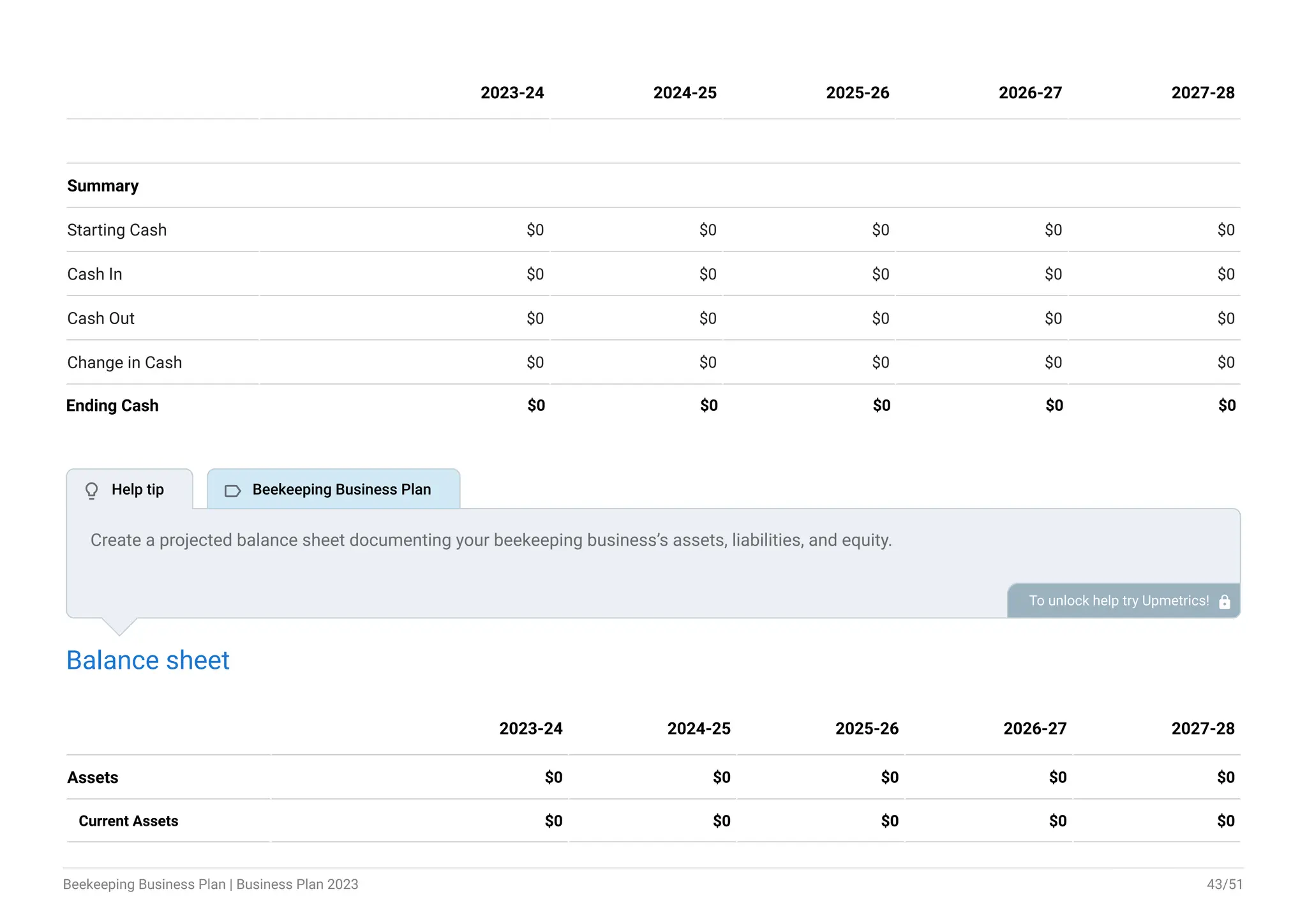This screenshot has height=924, width=1307.
Task: Click 2023-24 column header in cash table
Action: pyautogui.click(x=512, y=93)
